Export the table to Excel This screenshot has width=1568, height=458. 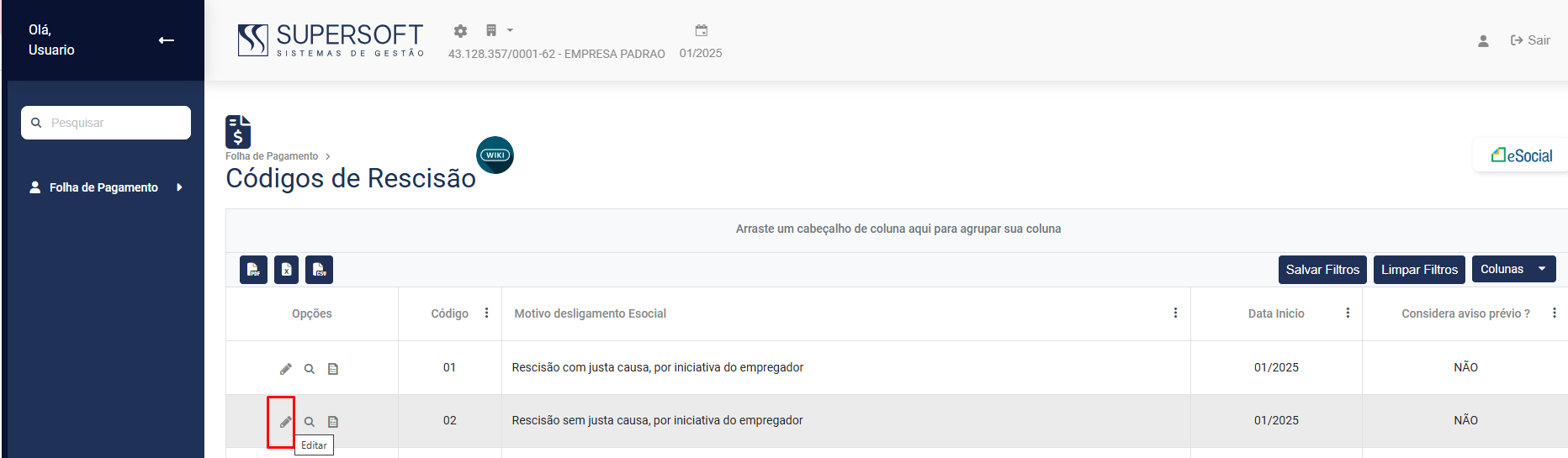pos(286,270)
